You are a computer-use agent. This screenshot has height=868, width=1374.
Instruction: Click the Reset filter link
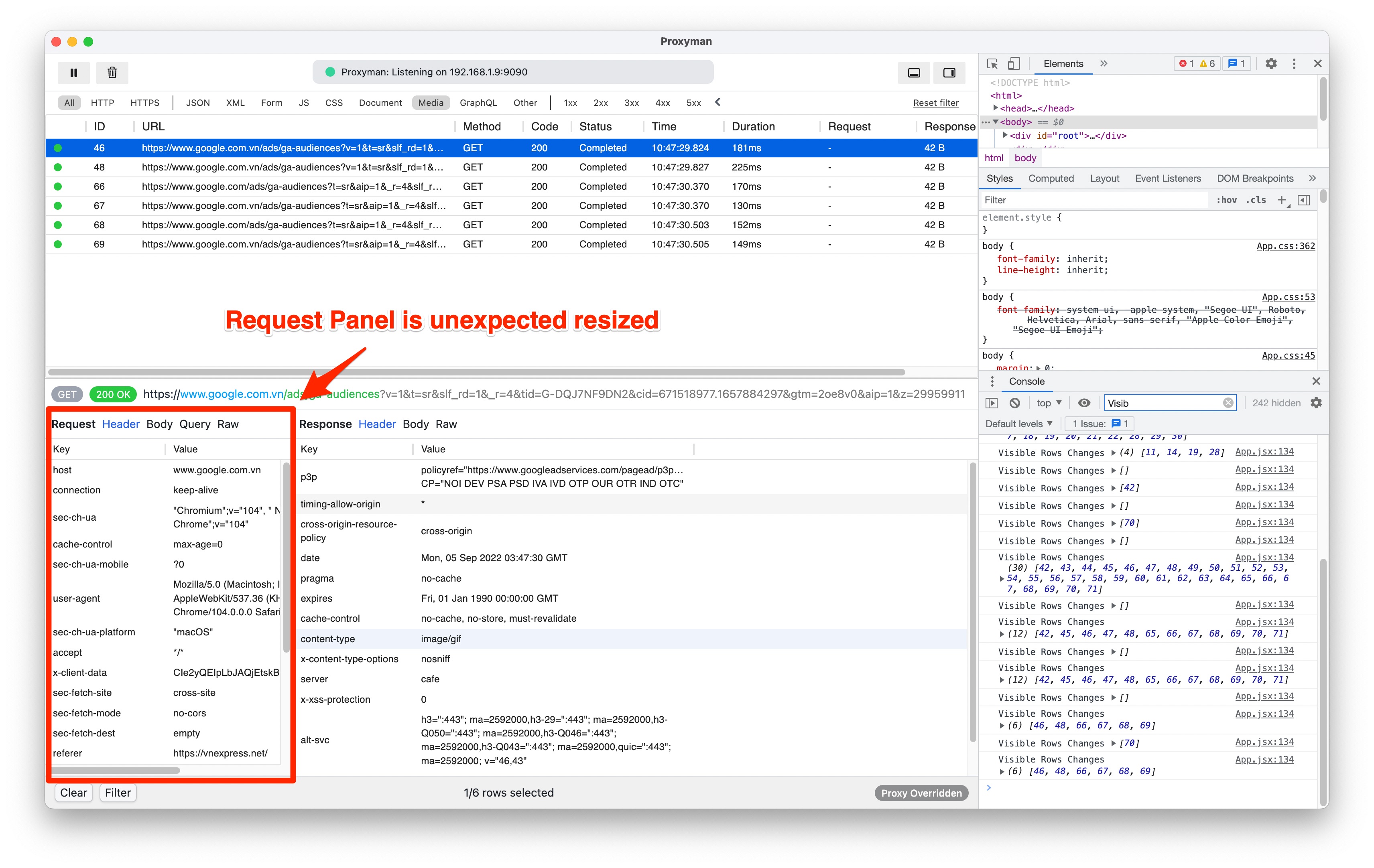935,103
